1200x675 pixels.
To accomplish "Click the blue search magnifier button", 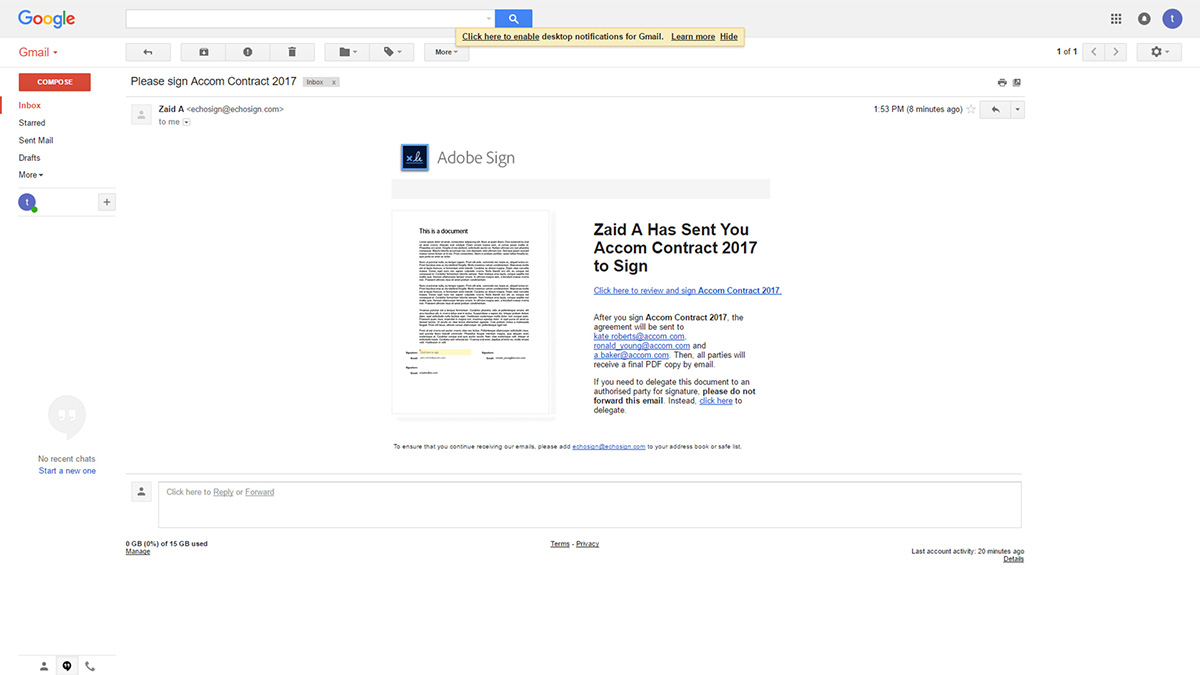I will (x=513, y=18).
